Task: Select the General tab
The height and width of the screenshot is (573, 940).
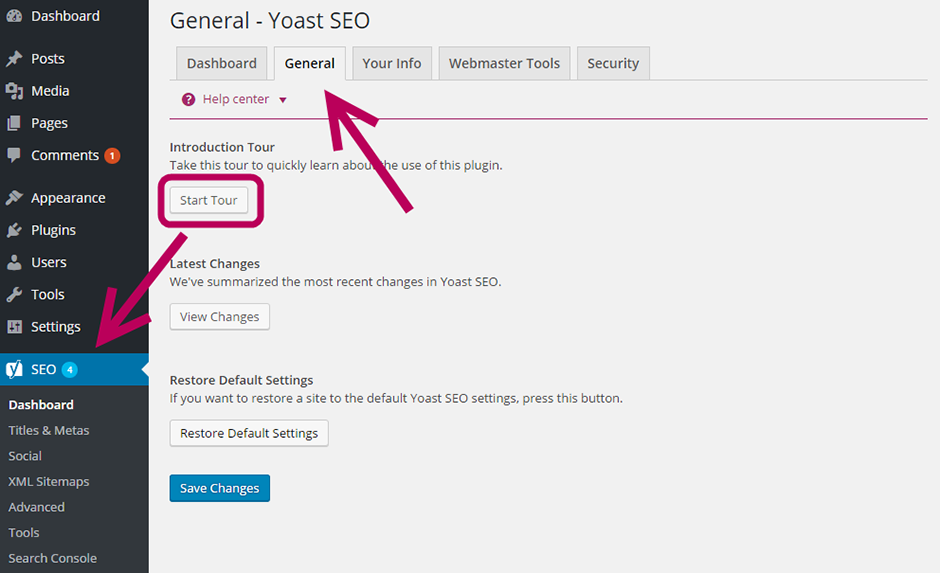Action: click(x=309, y=64)
